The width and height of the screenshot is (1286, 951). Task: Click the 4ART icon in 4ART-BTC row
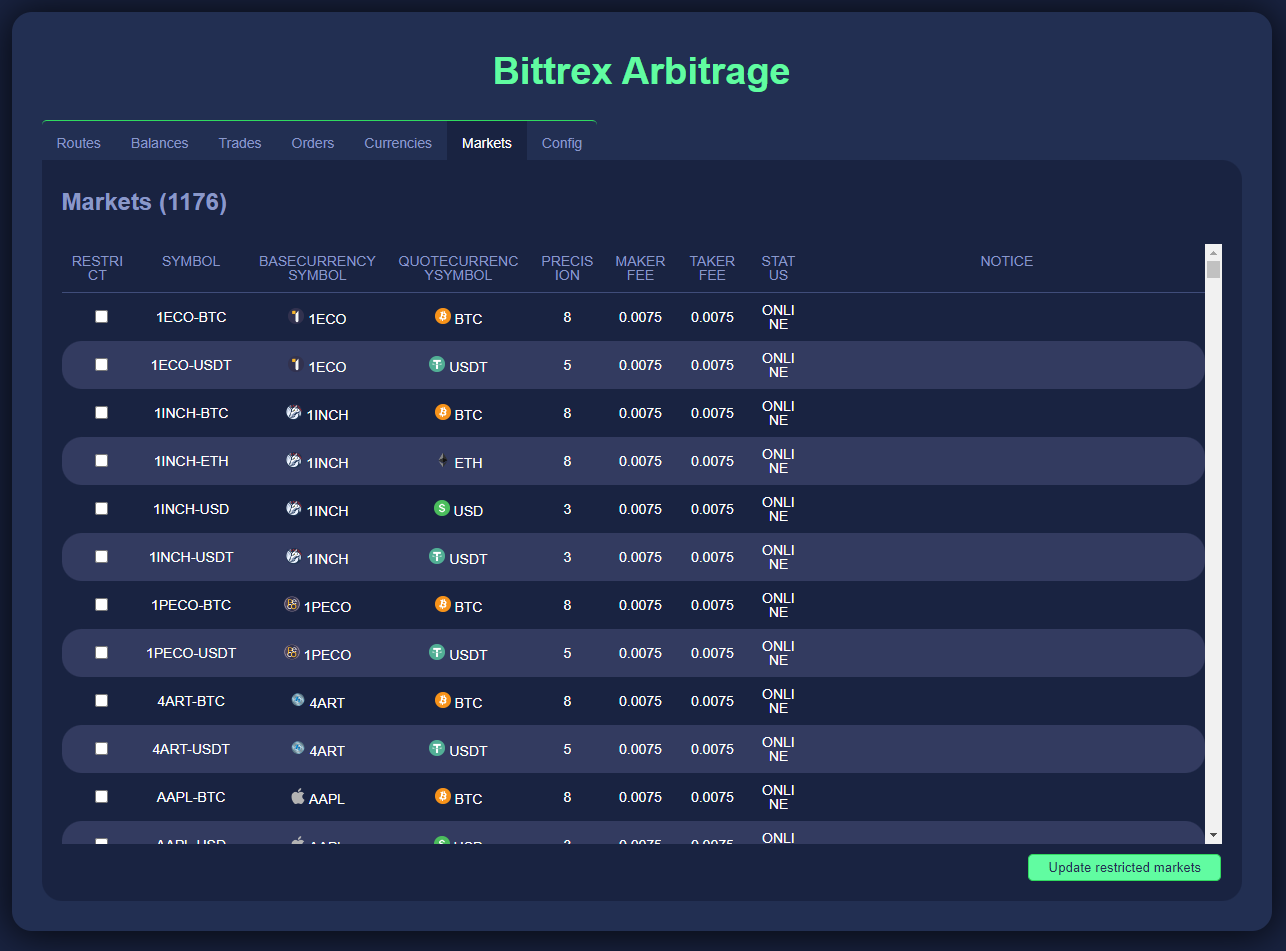(298, 700)
